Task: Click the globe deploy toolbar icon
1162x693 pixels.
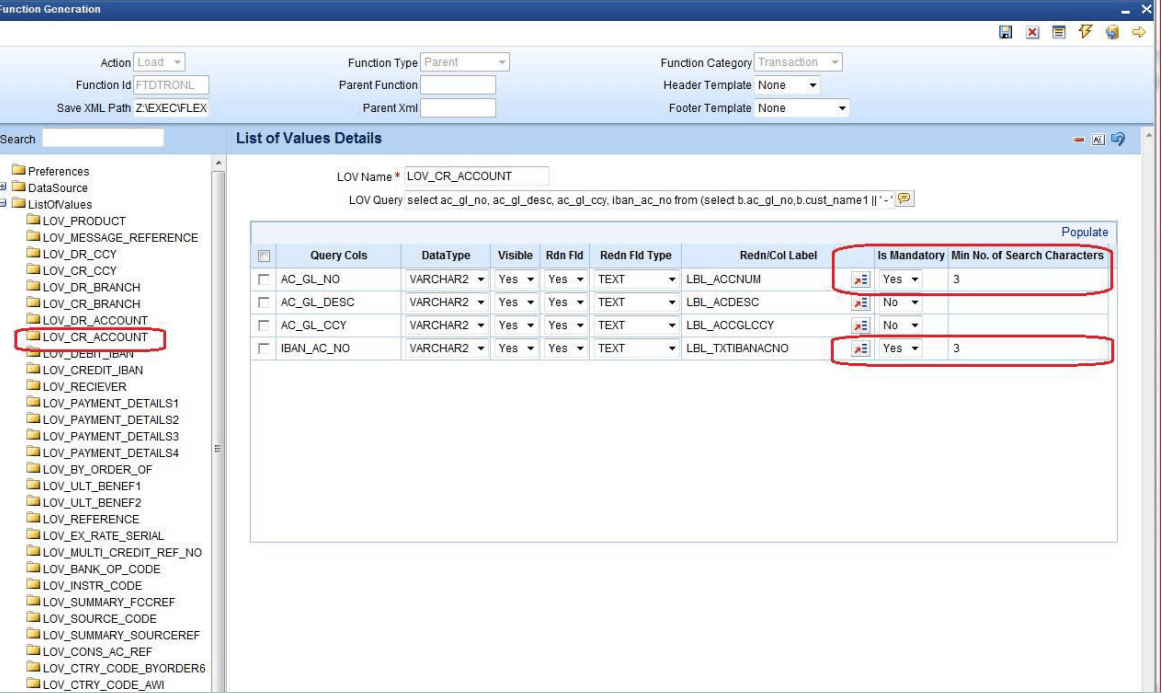Action: click(1112, 32)
